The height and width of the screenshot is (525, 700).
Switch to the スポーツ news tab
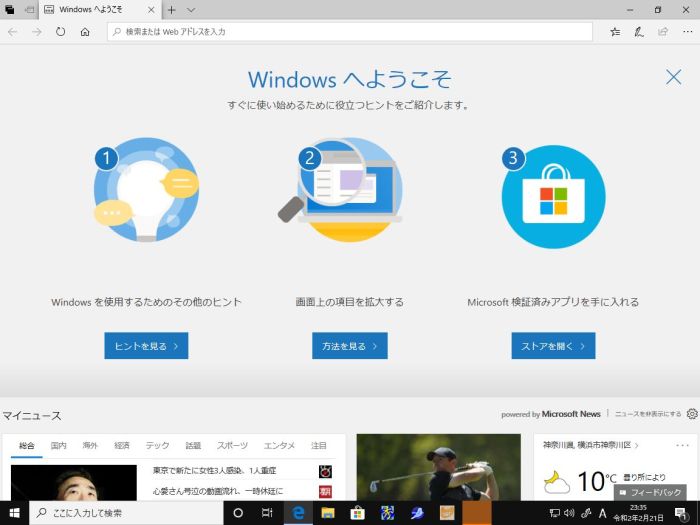coord(232,445)
